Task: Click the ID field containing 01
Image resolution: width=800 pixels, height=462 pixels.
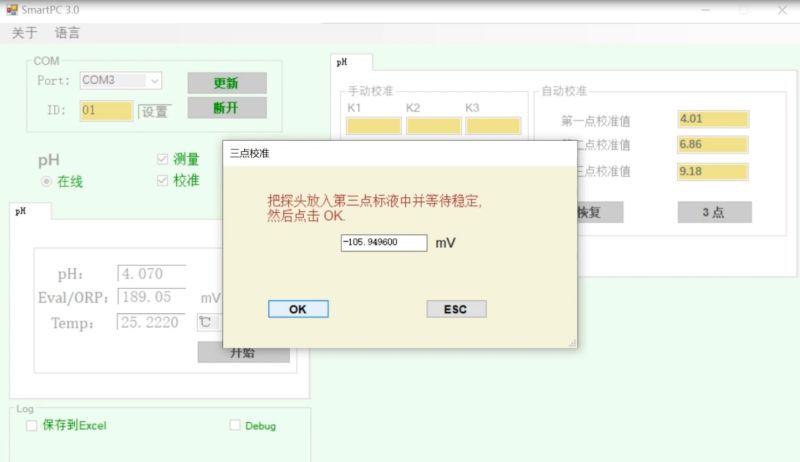Action: tap(105, 111)
